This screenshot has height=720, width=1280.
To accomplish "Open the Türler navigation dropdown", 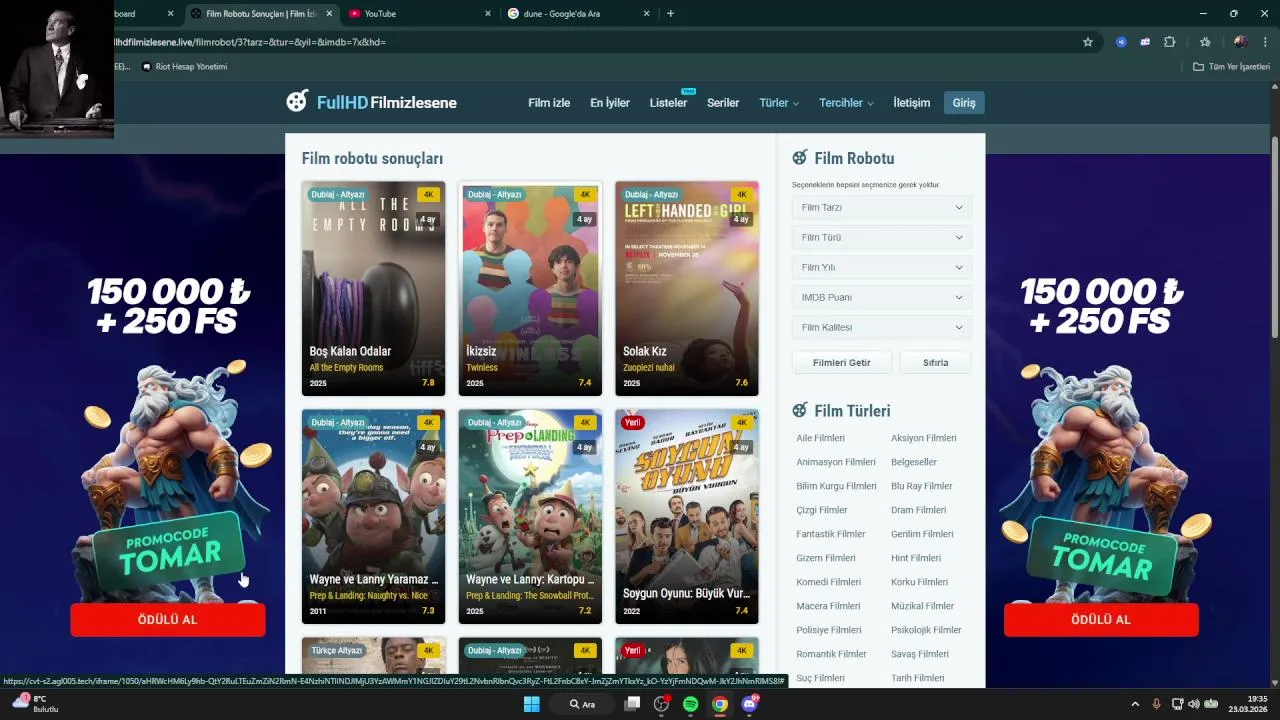I will coord(779,103).
